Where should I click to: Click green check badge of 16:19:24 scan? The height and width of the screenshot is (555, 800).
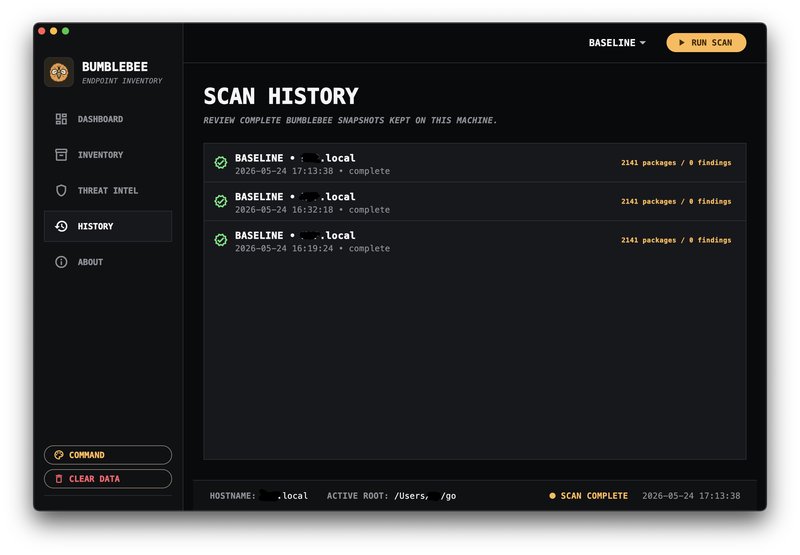point(220,240)
